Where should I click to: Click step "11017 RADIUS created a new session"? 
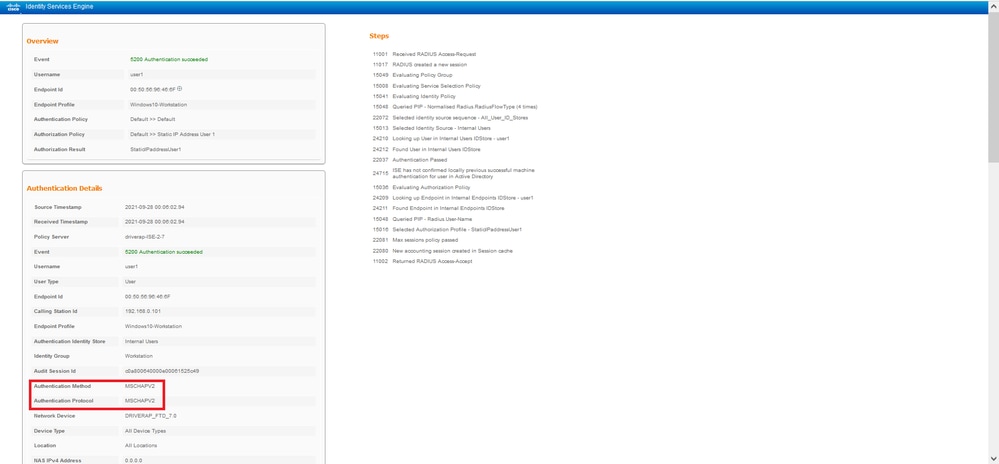coord(420,64)
